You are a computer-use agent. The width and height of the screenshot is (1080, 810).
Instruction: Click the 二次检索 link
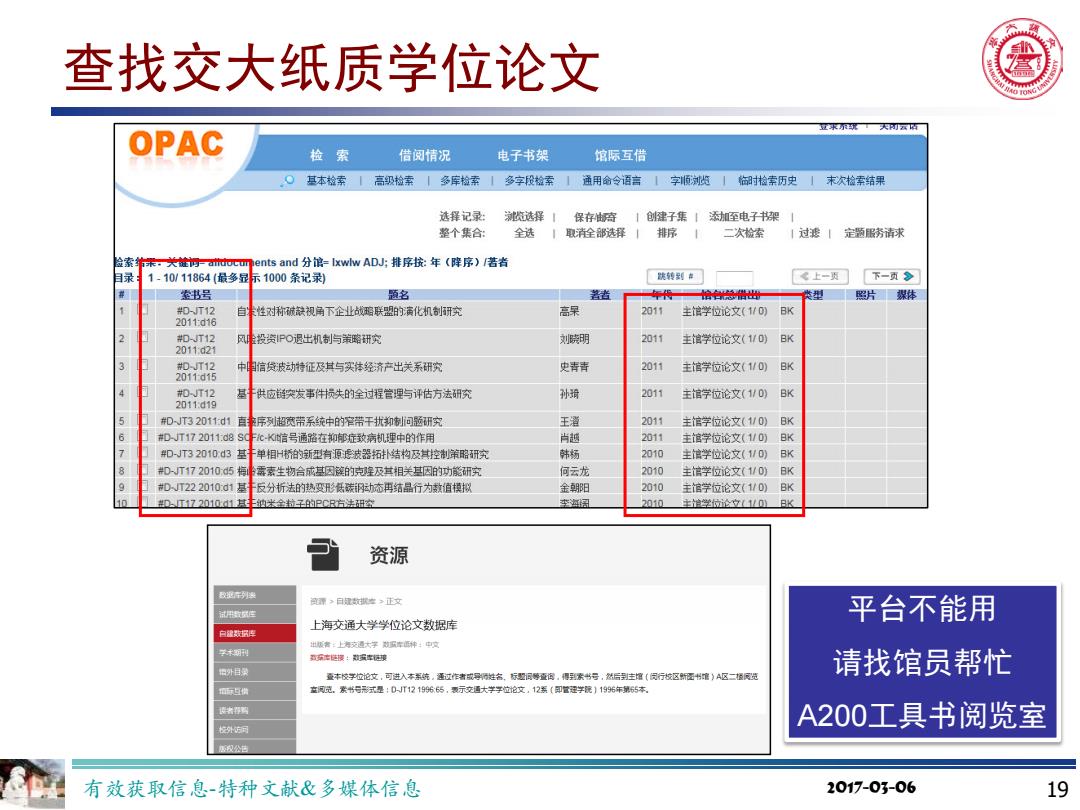click(744, 233)
